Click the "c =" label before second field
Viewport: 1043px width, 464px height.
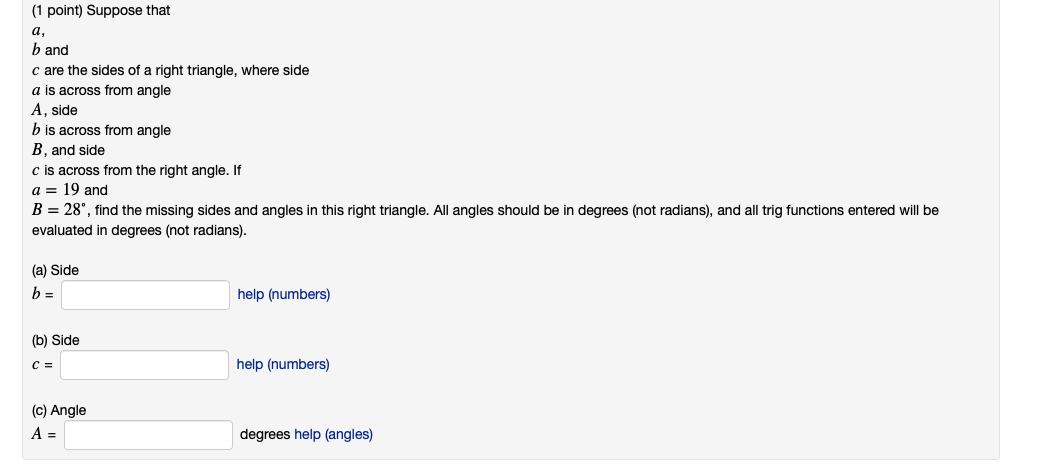pyautogui.click(x=42, y=364)
